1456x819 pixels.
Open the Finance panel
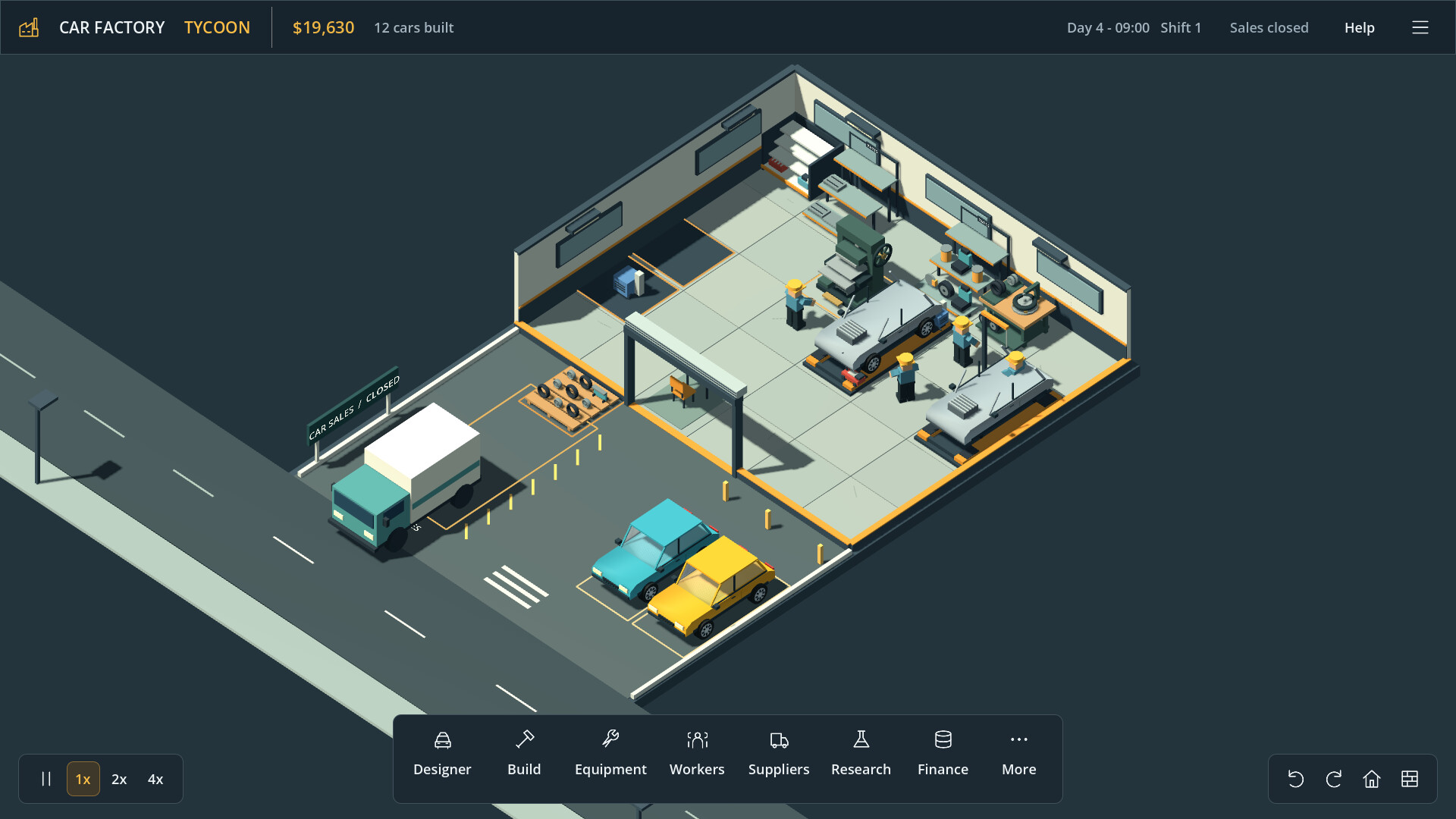943,755
